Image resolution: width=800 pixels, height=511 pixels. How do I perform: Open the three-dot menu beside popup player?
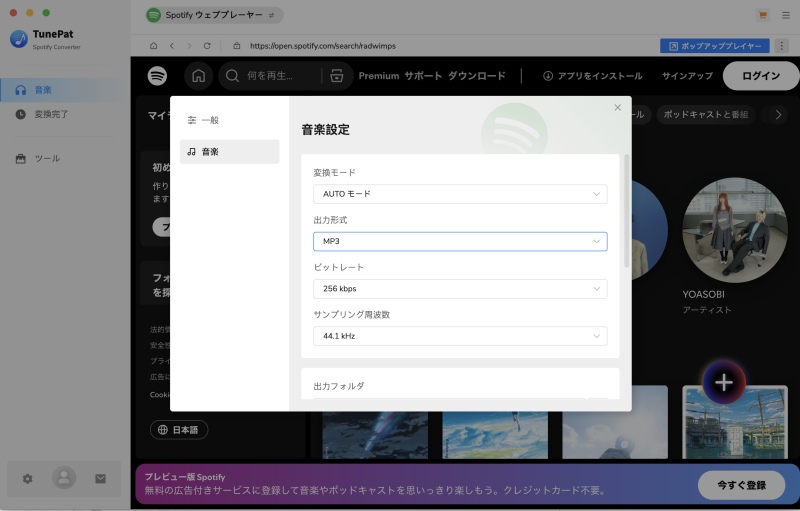click(781, 46)
